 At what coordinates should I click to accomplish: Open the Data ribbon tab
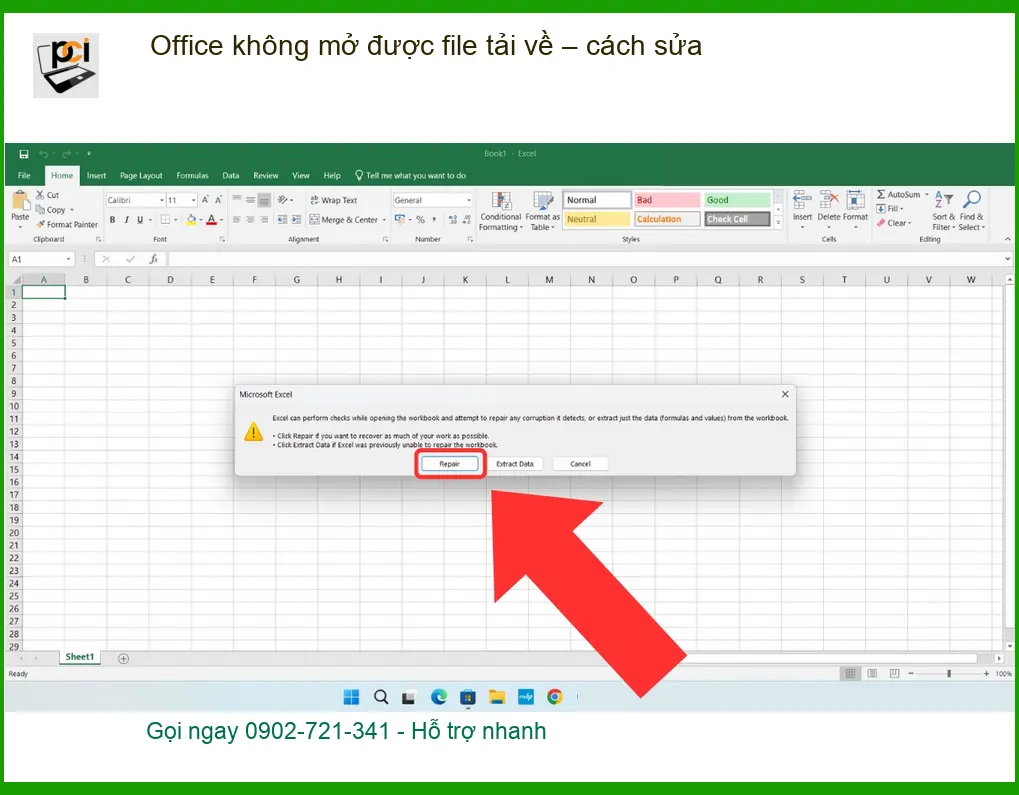(x=231, y=176)
